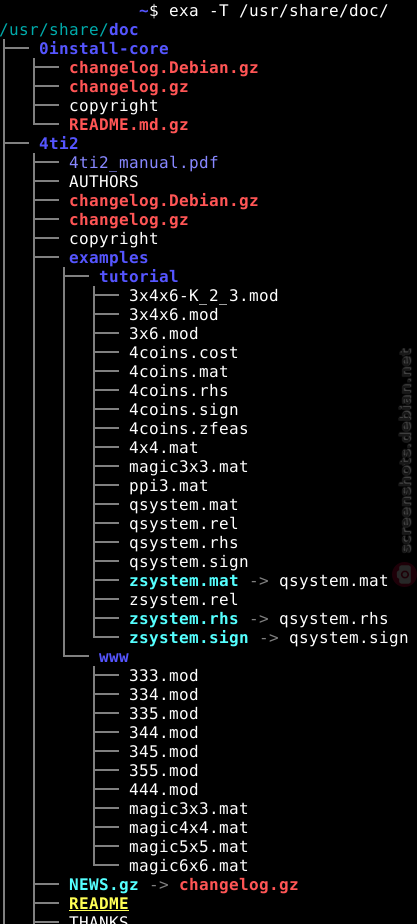Select the AUTHORS file entry
Screen dimensions: 417x924
(x=104, y=182)
